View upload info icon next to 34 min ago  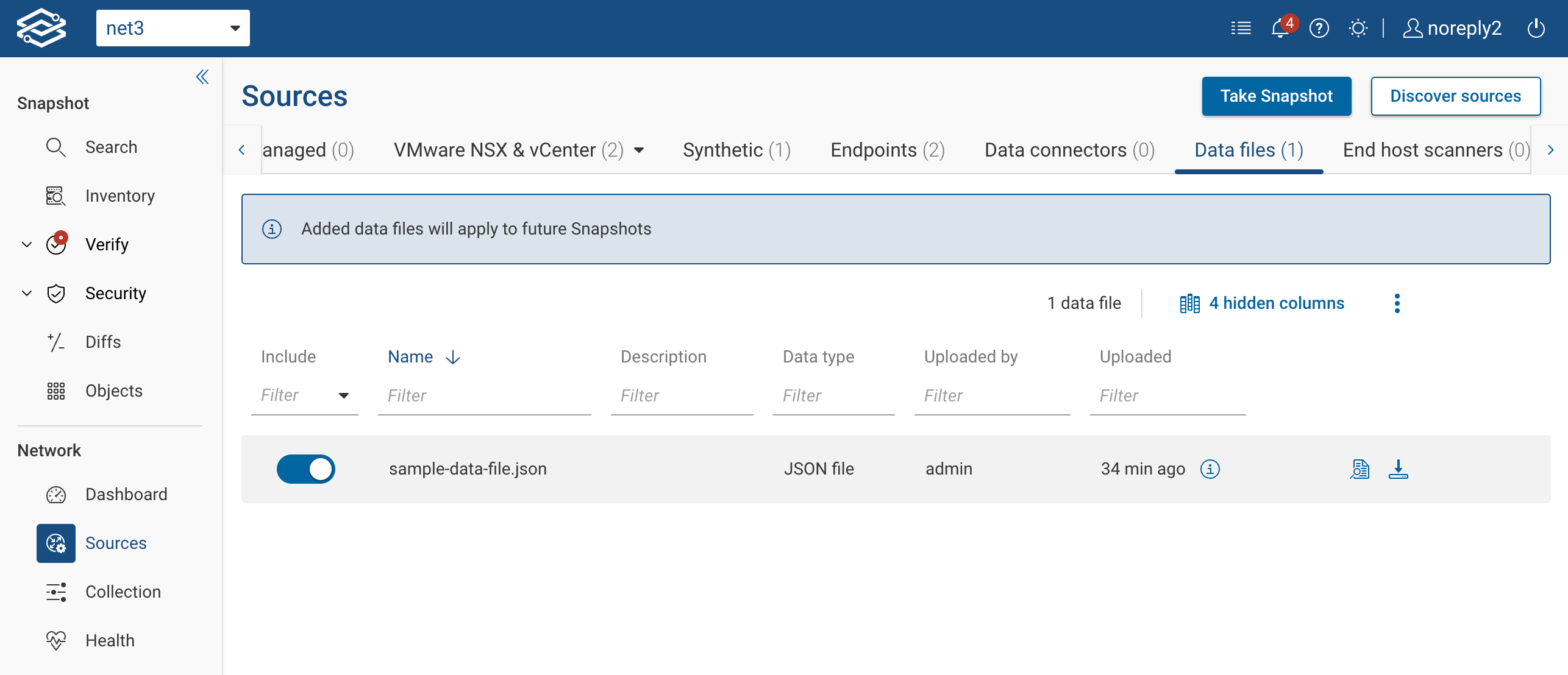click(1211, 469)
